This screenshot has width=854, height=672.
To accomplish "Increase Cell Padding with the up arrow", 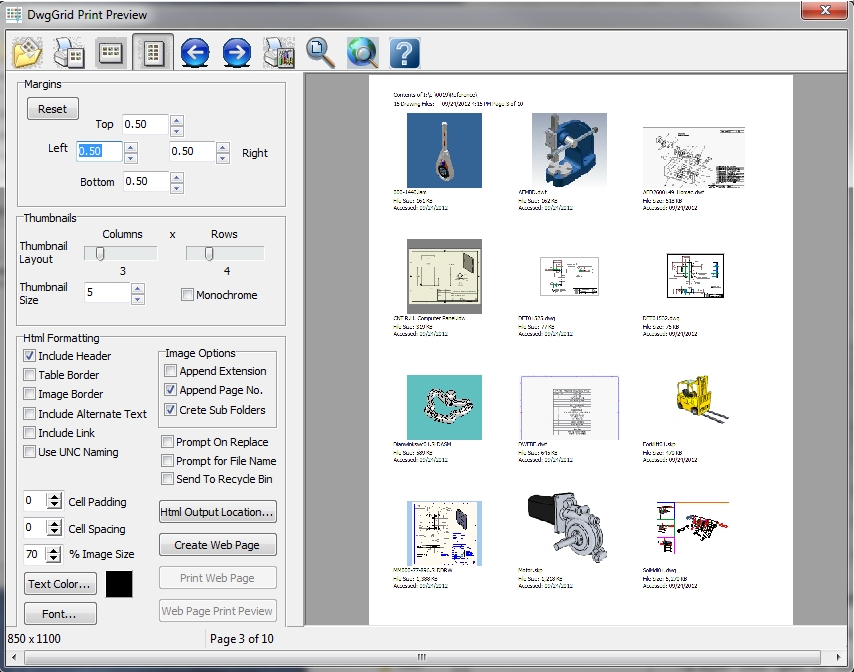I will point(55,497).
